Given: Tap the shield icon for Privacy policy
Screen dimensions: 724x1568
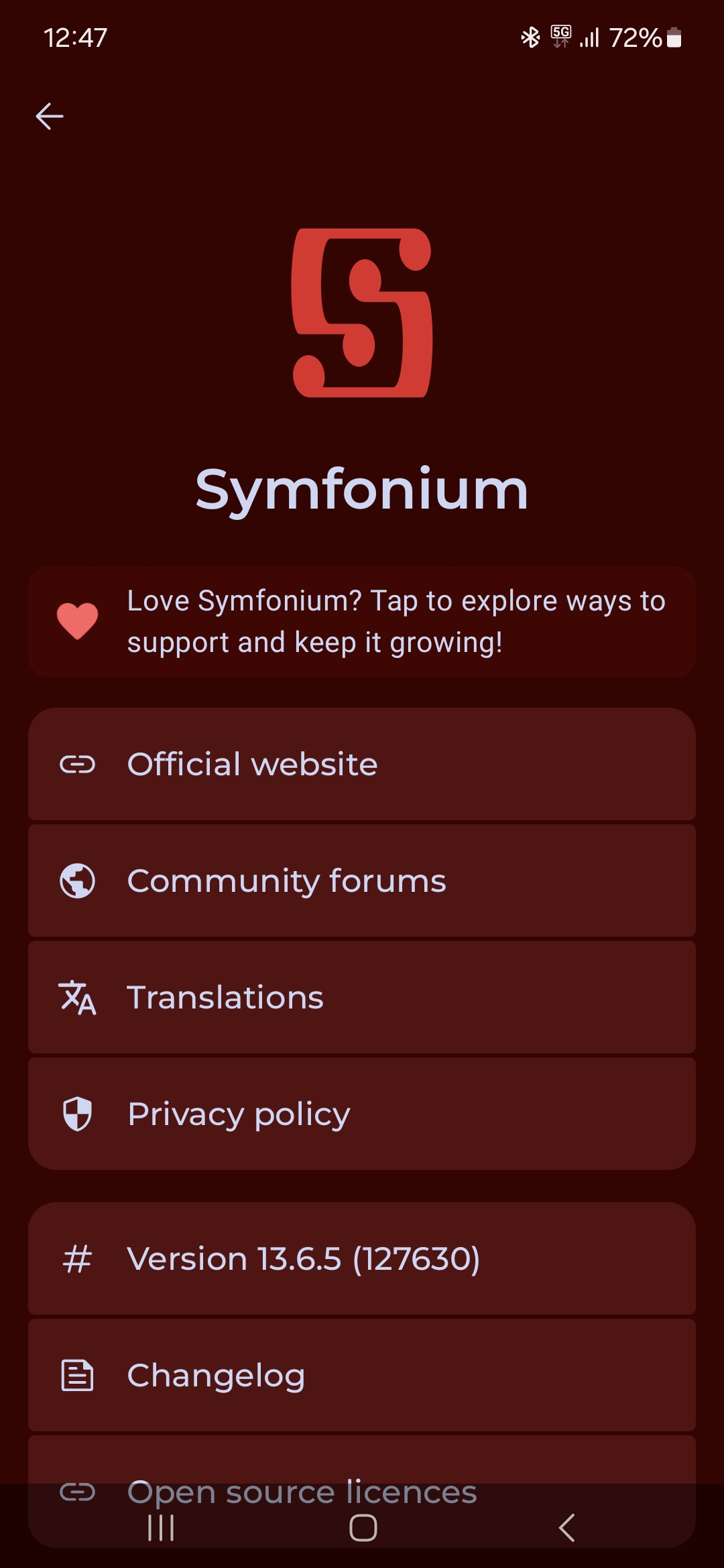Looking at the screenshot, I should tap(78, 1114).
